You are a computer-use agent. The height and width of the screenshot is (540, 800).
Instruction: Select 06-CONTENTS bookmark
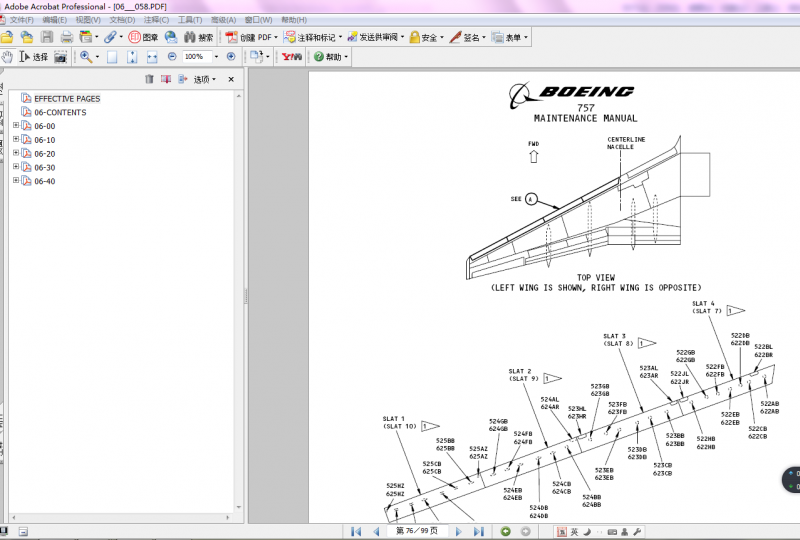point(60,112)
